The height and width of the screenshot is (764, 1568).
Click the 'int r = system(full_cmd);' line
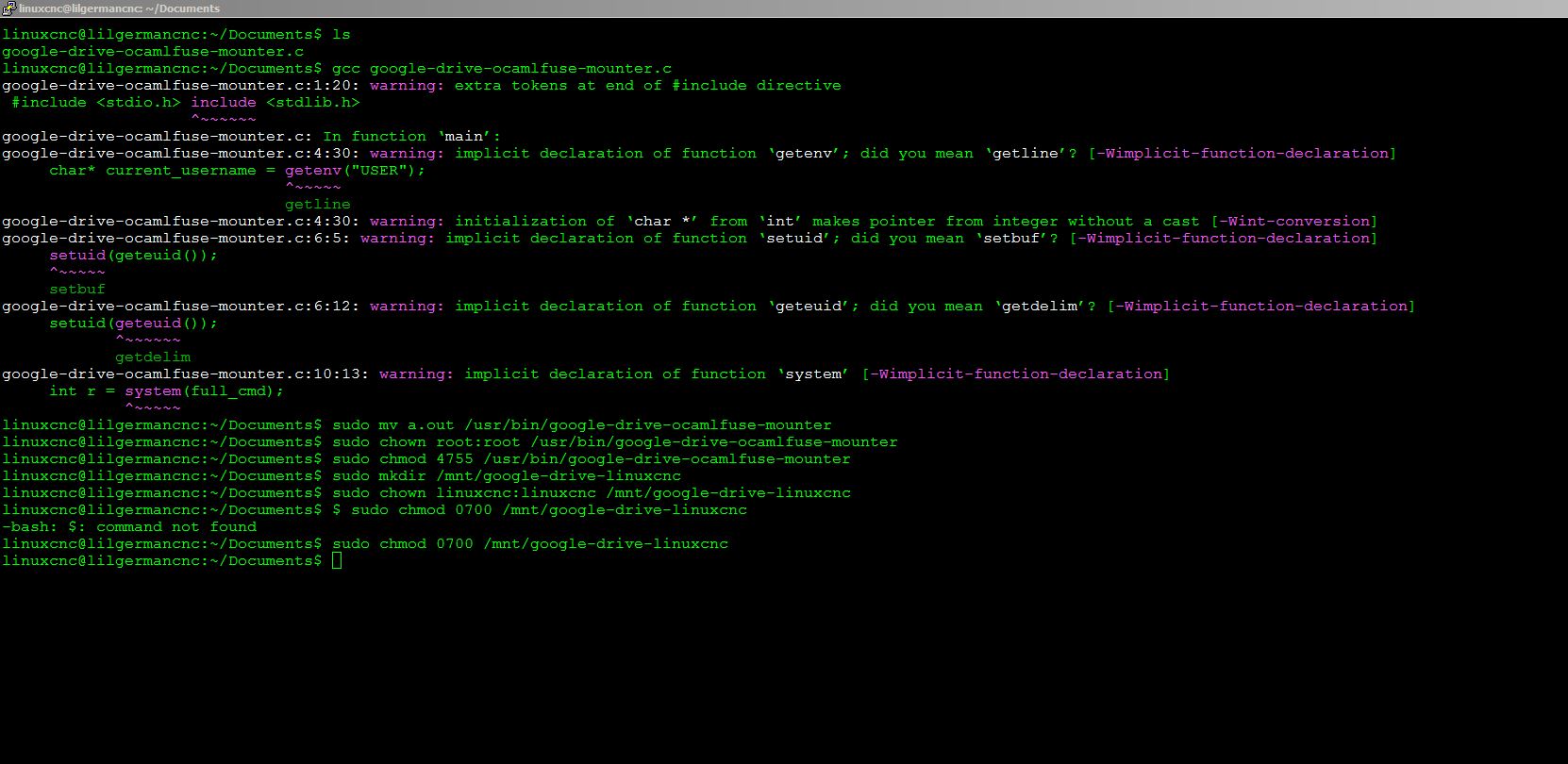point(167,390)
